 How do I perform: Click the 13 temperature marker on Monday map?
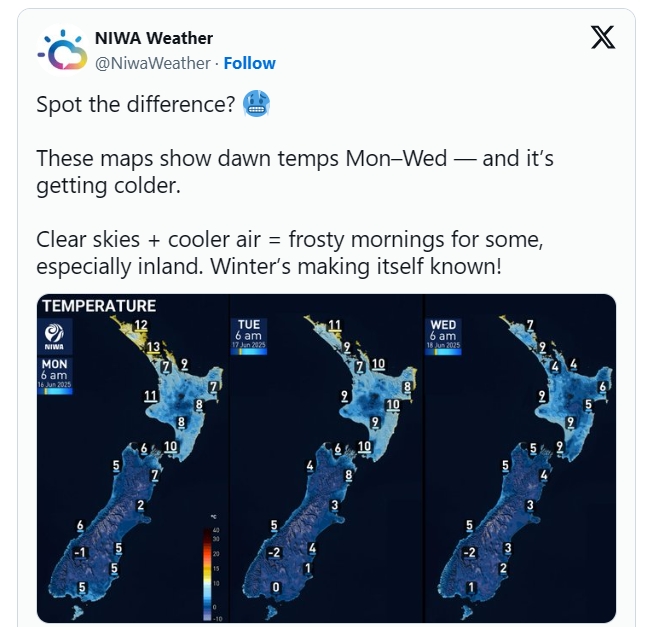click(x=153, y=347)
